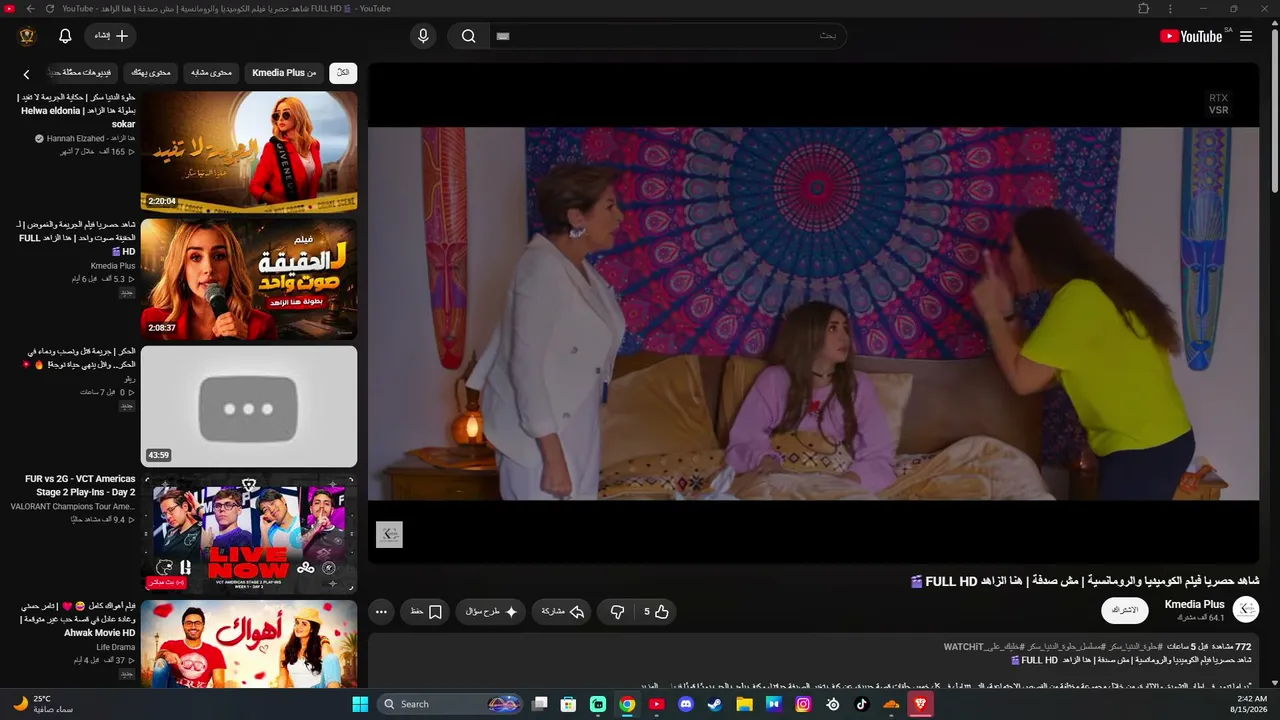Select the similar content (محتوى مشابه) chip
Image resolution: width=1280 pixels, height=720 pixels.
click(x=211, y=73)
